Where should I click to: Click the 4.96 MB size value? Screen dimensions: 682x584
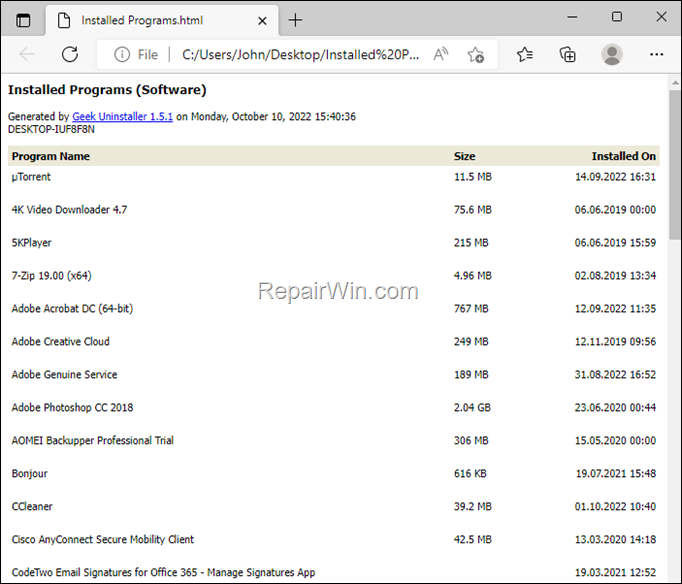[x=473, y=276]
